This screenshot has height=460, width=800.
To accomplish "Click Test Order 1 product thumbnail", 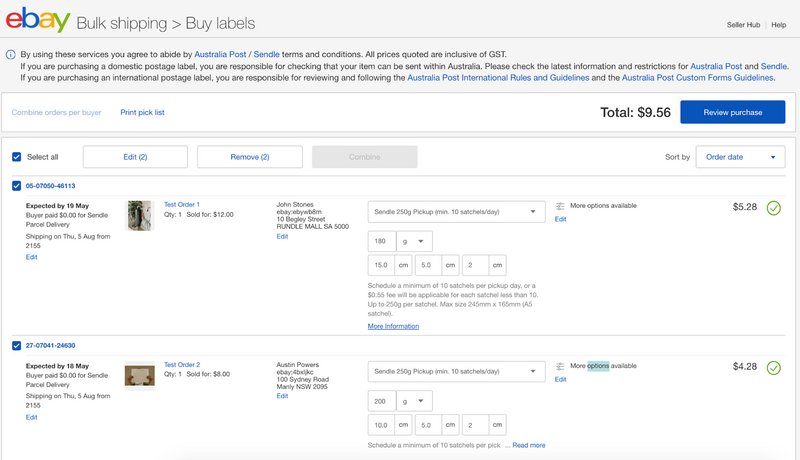I will (140, 216).
